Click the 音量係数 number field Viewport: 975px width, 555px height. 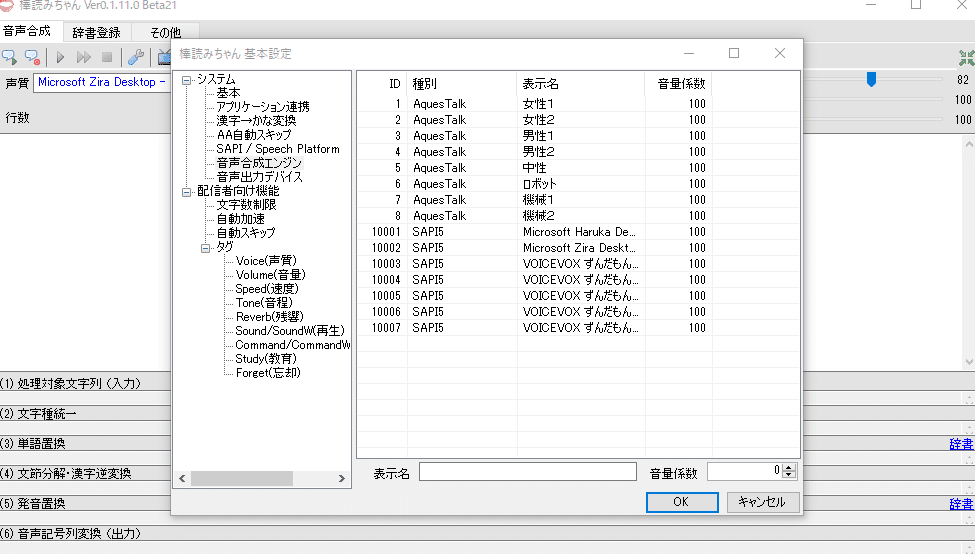click(745, 472)
